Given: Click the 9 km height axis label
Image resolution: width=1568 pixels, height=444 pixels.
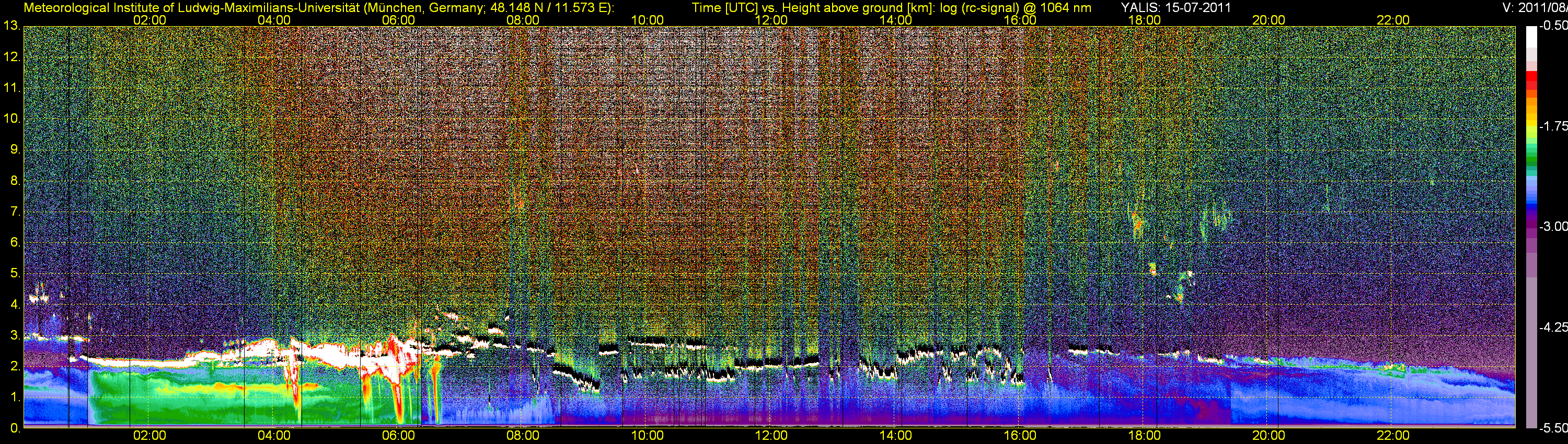Looking at the screenshot, I should (x=15, y=149).
